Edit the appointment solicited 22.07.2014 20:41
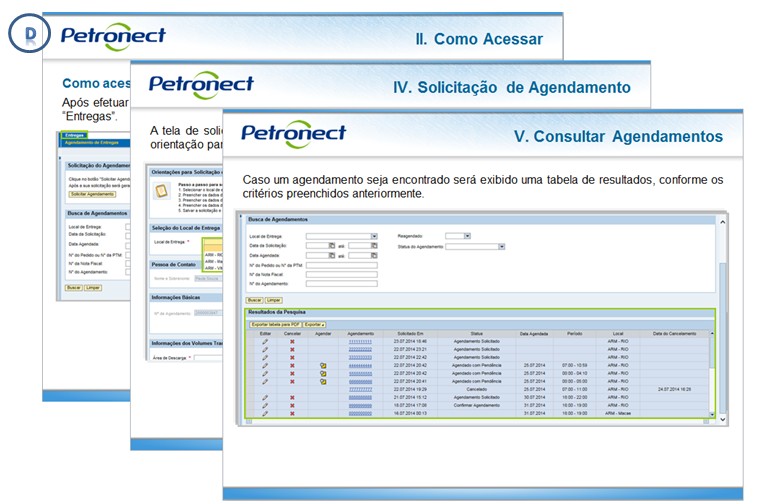This screenshot has height=504, width=762. click(265, 382)
